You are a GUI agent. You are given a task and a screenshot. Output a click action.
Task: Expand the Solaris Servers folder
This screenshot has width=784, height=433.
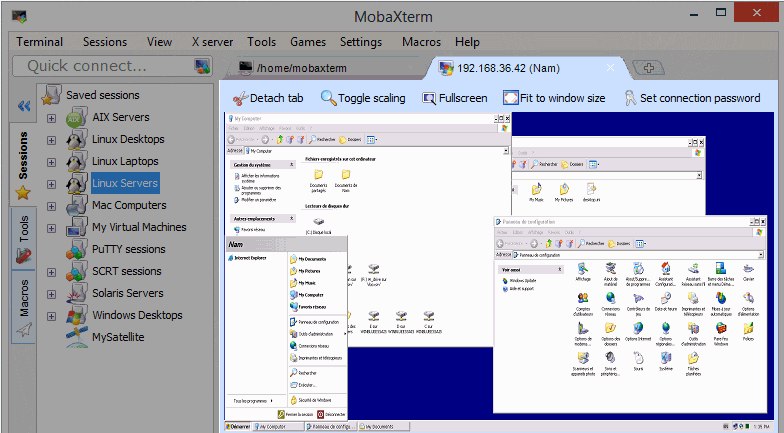[51, 294]
